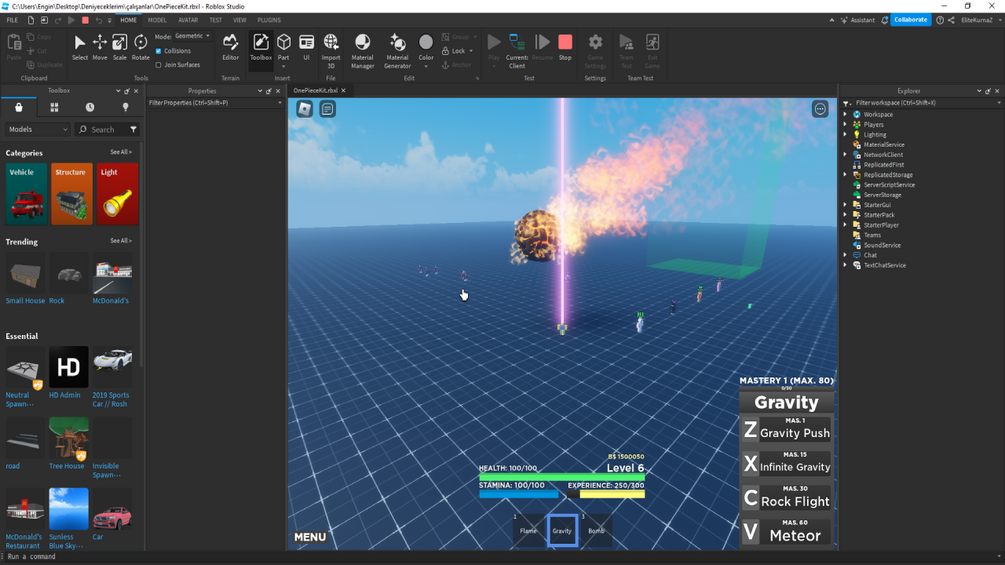Open Toolbox marketplace grid tab

click(x=54, y=107)
